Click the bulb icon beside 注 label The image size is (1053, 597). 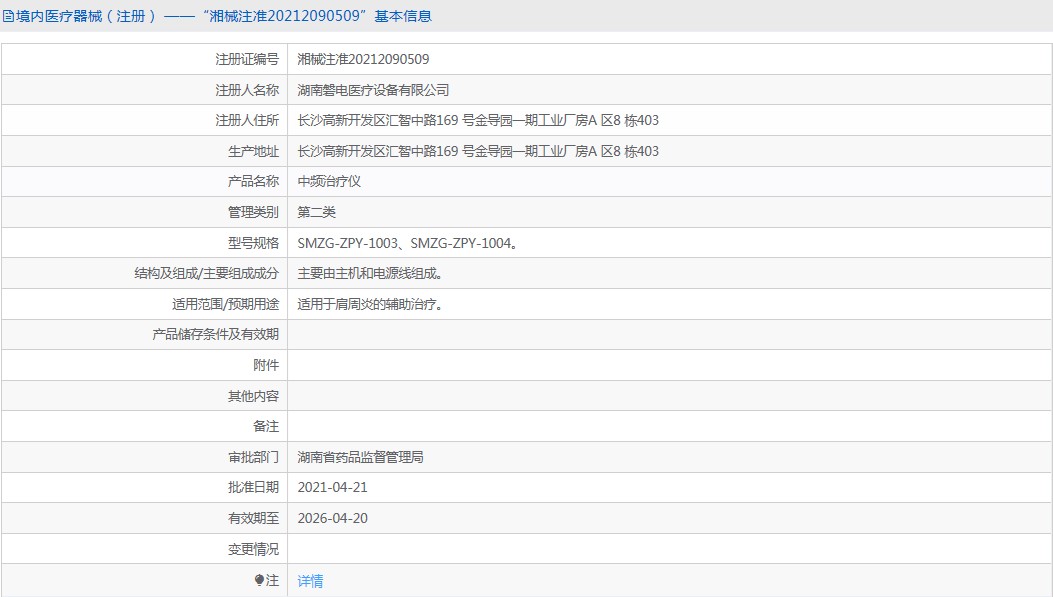pyautogui.click(x=259, y=580)
